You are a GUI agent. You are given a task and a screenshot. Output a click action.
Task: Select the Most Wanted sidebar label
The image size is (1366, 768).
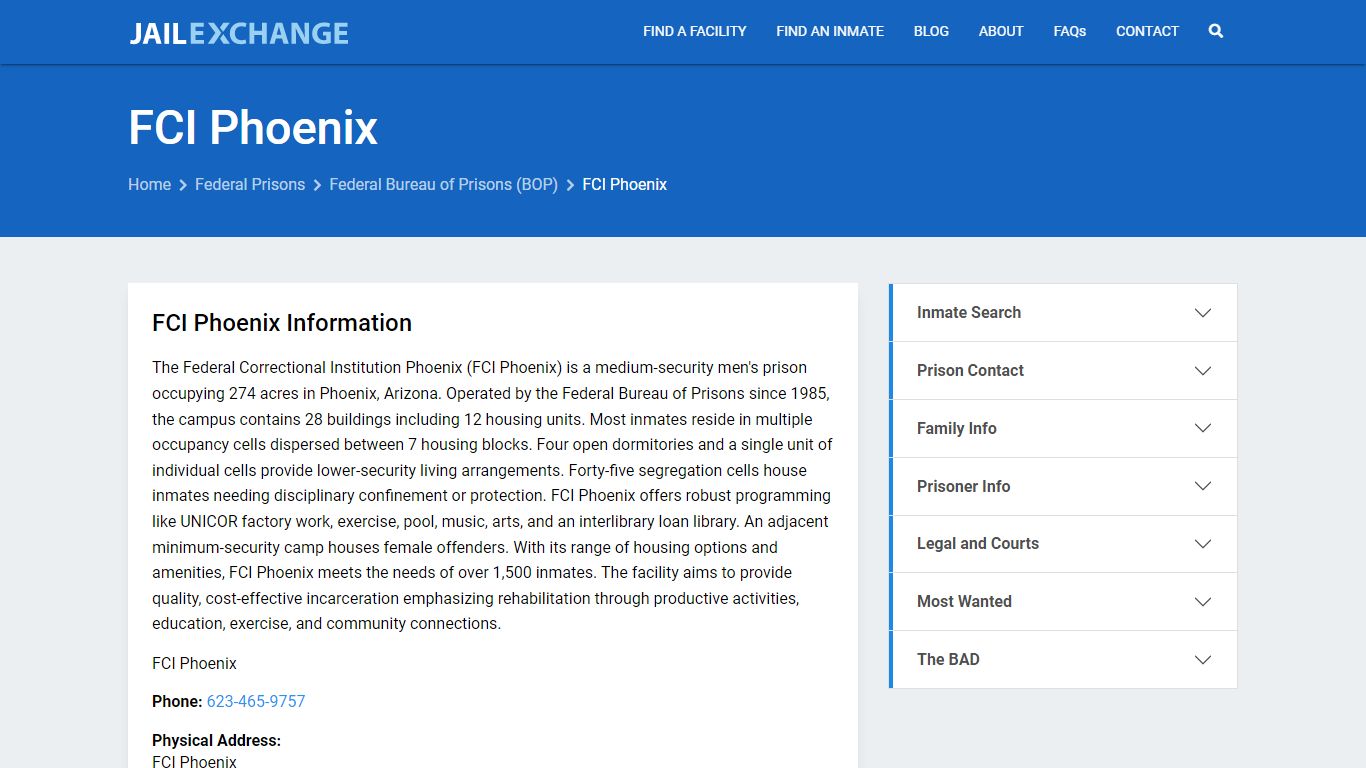[x=964, y=601]
